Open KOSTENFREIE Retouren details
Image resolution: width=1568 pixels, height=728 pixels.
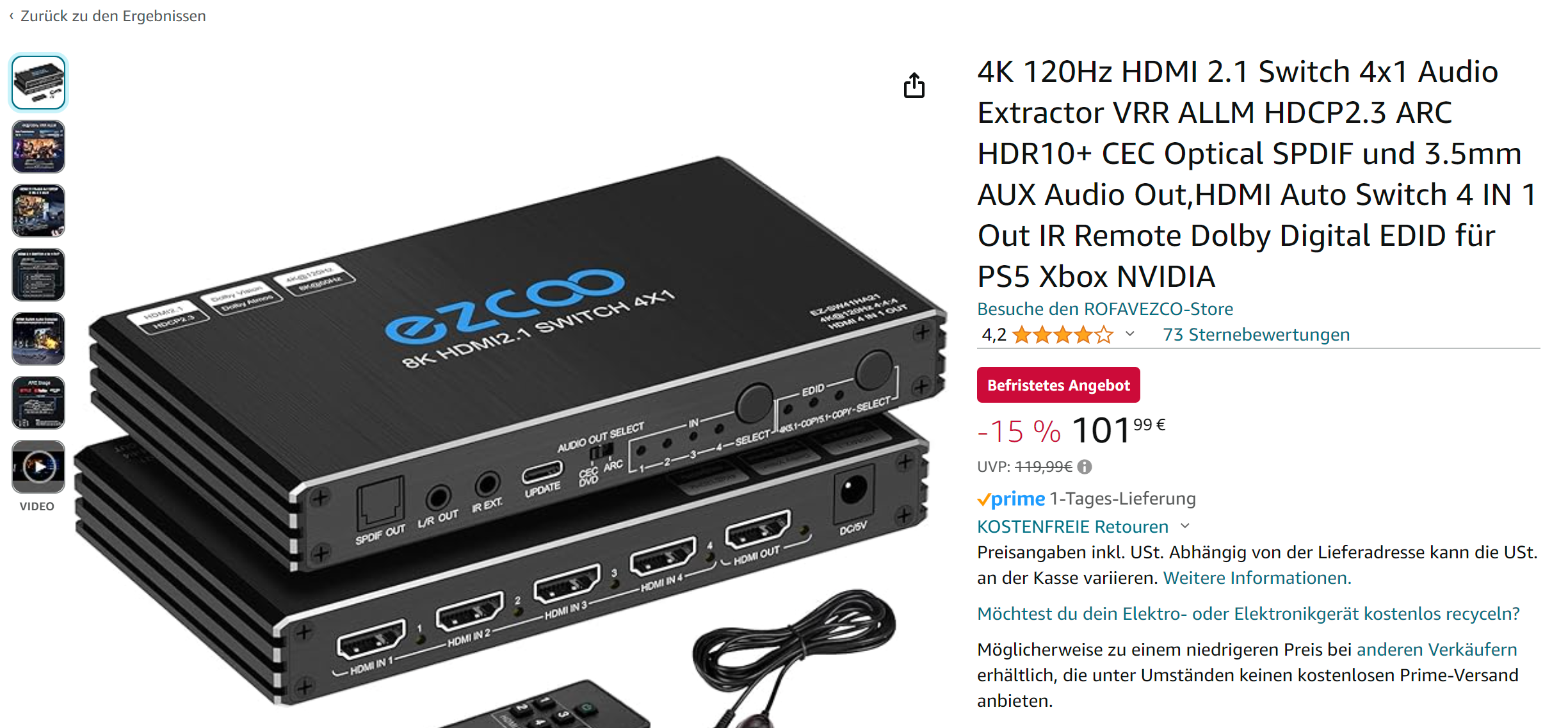point(1072,526)
